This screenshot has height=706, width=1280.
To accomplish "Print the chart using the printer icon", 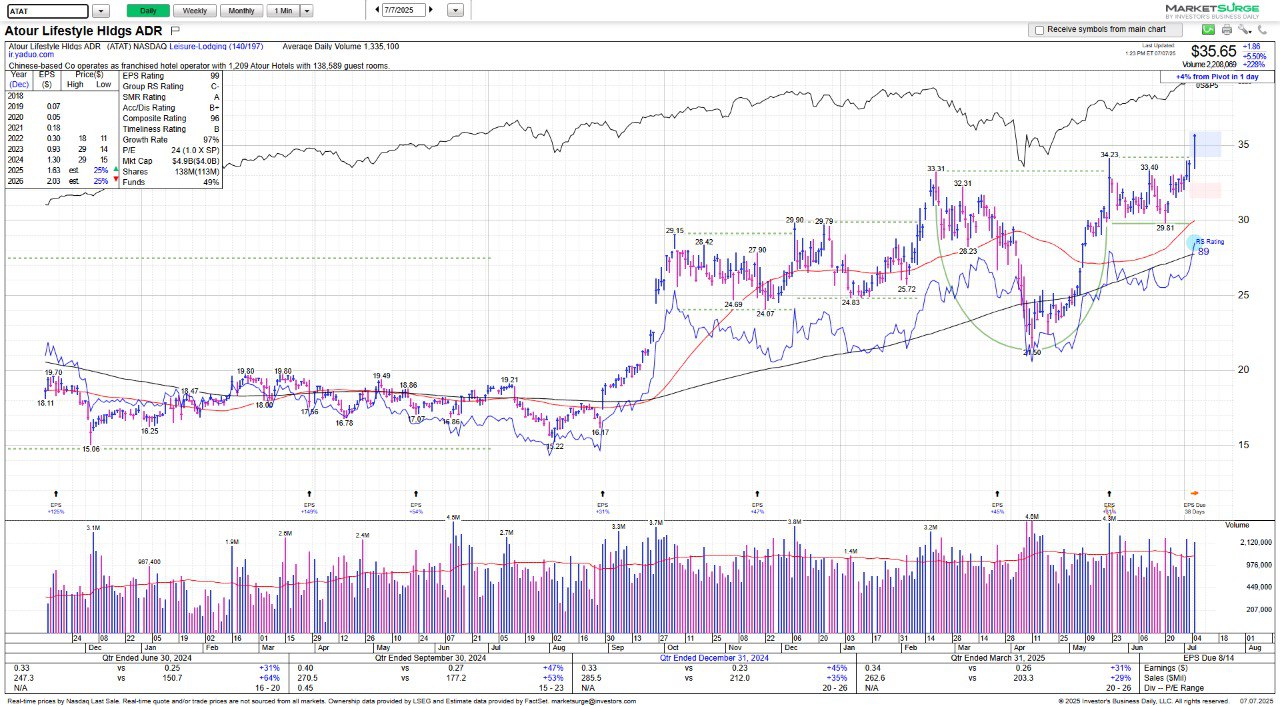I will pyautogui.click(x=1225, y=30).
